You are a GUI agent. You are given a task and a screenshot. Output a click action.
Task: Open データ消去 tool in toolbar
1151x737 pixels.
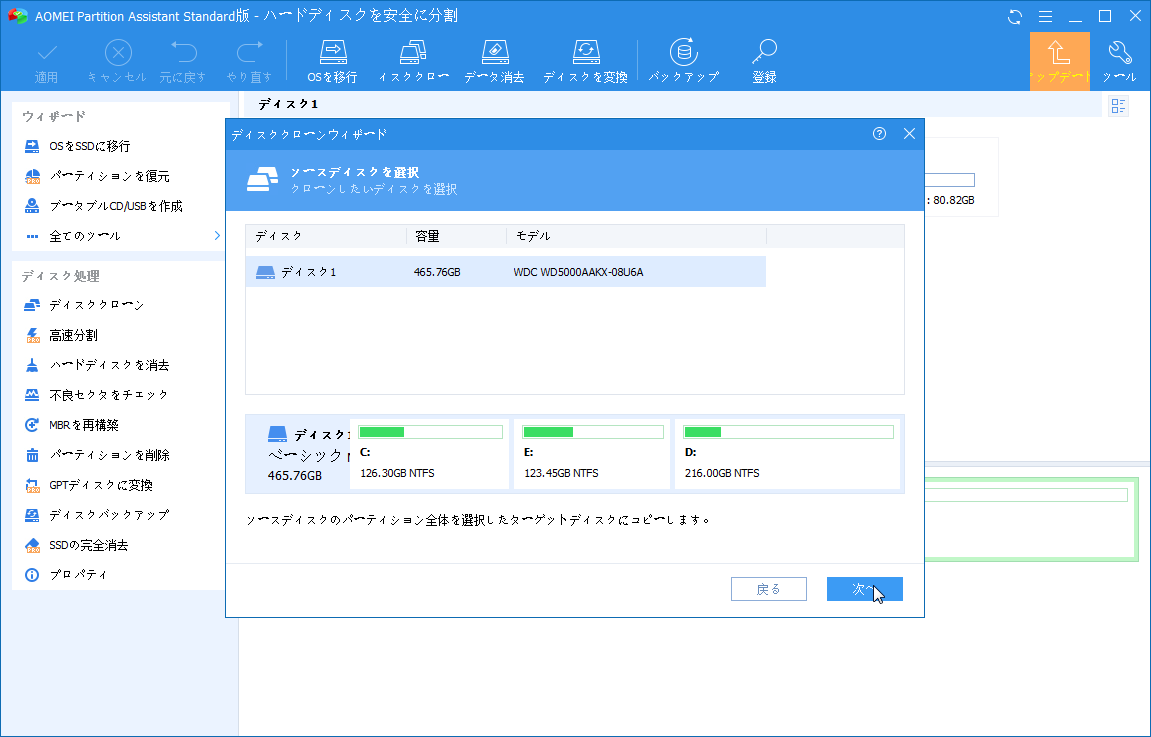click(x=494, y=62)
